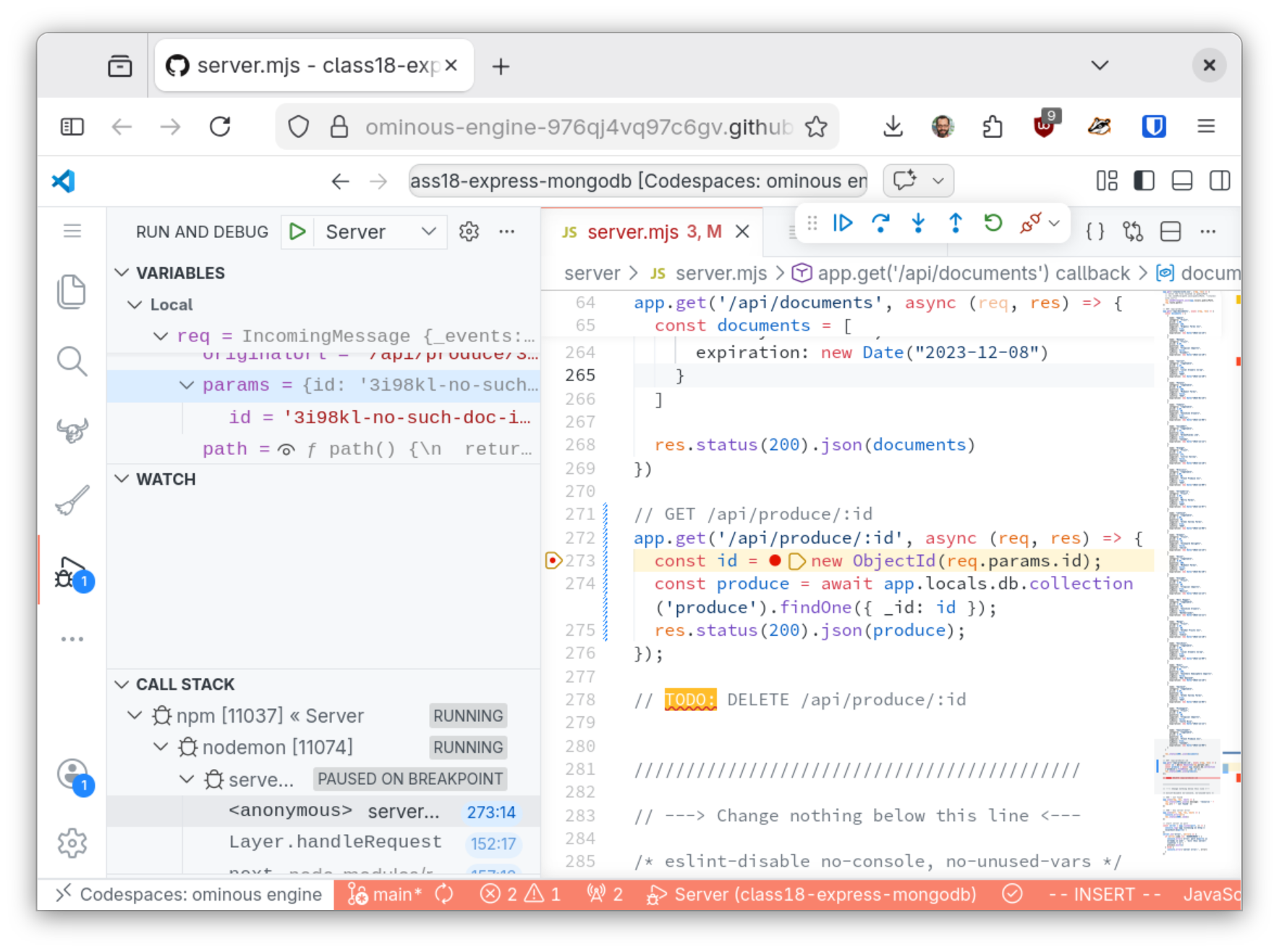This screenshot has width=1279, height=952.
Task: Click the debug Step Out arrow
Action: pyautogui.click(x=955, y=223)
